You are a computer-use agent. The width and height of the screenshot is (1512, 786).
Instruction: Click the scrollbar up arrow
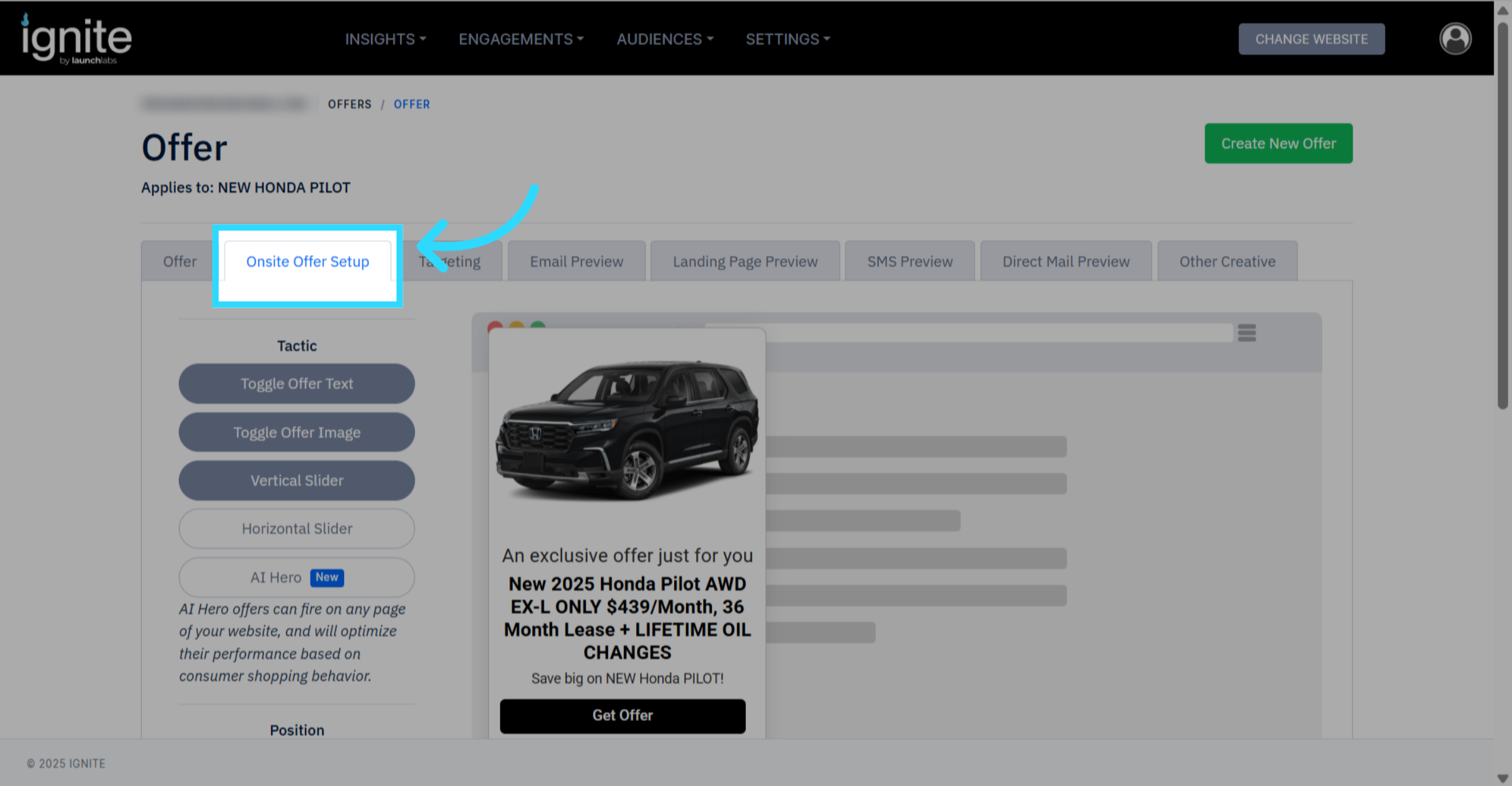[1503, 10]
